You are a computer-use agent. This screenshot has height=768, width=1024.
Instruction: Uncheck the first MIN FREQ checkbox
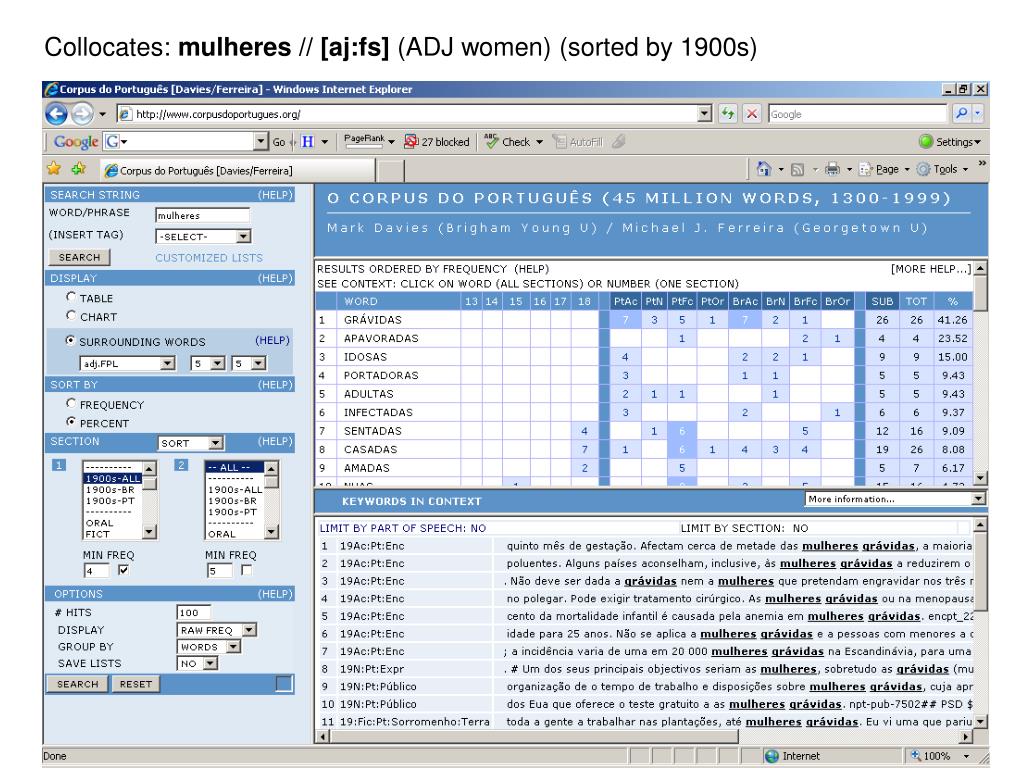pos(123,570)
